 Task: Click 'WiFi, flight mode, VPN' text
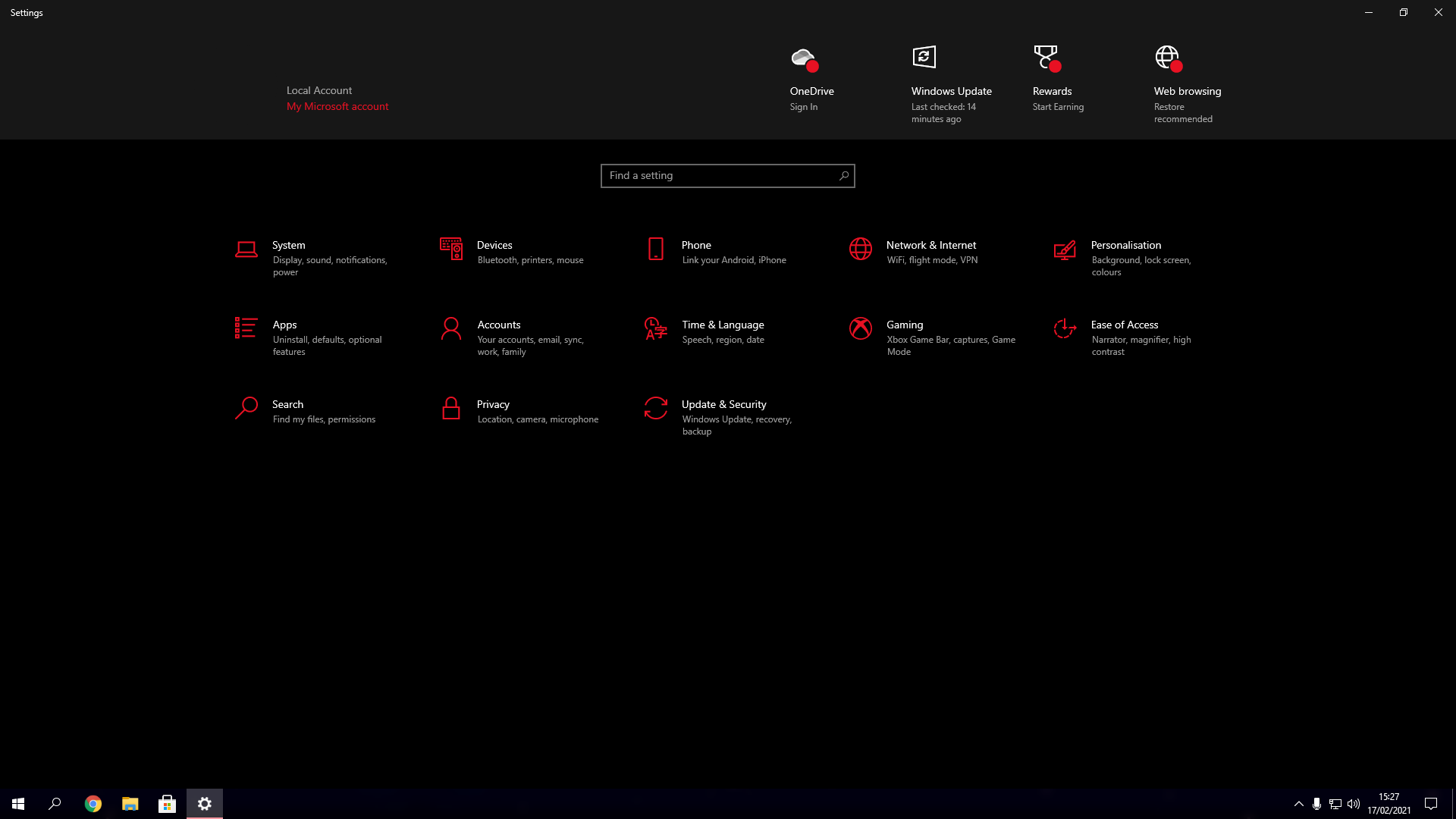pos(932,260)
